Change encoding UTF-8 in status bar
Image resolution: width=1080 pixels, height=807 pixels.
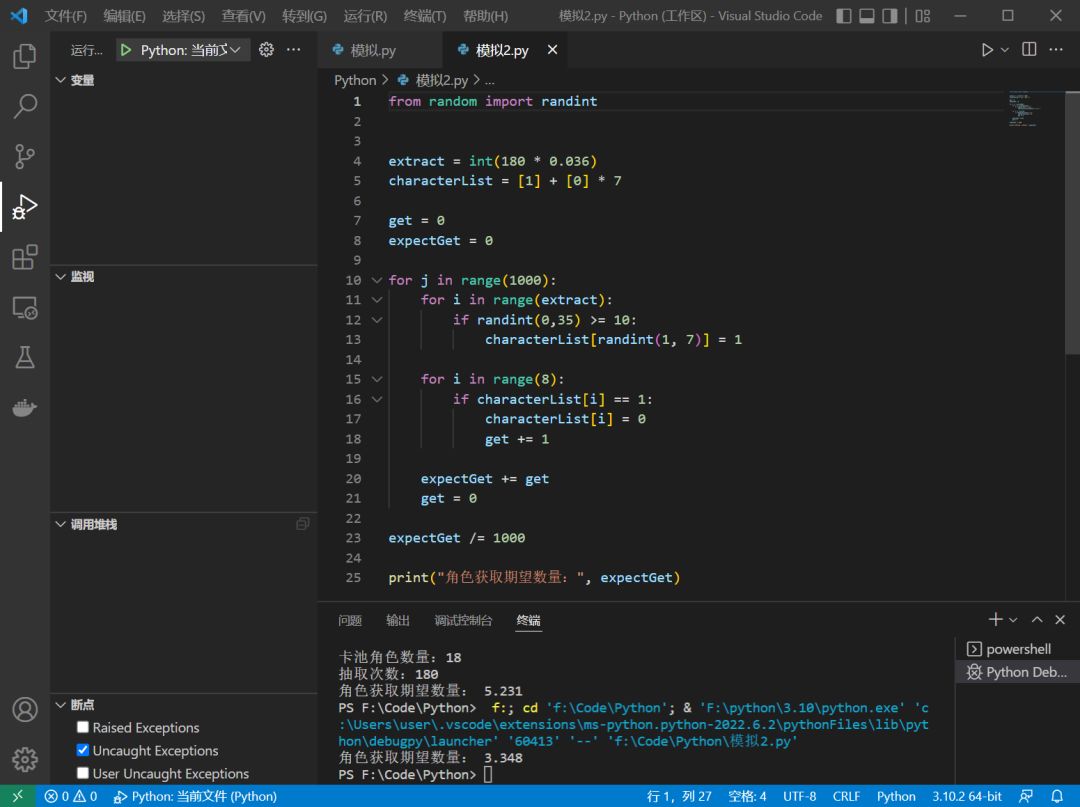click(x=799, y=796)
